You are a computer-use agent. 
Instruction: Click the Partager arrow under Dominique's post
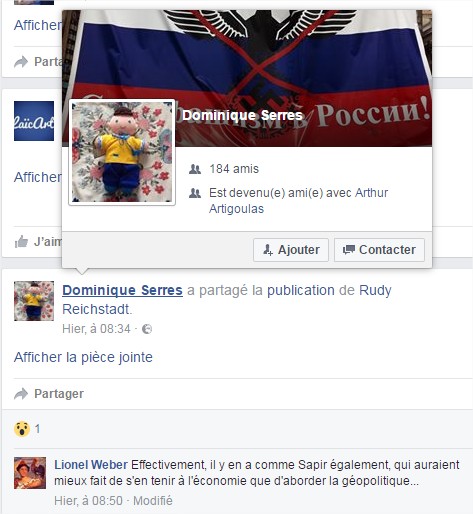tap(21, 394)
